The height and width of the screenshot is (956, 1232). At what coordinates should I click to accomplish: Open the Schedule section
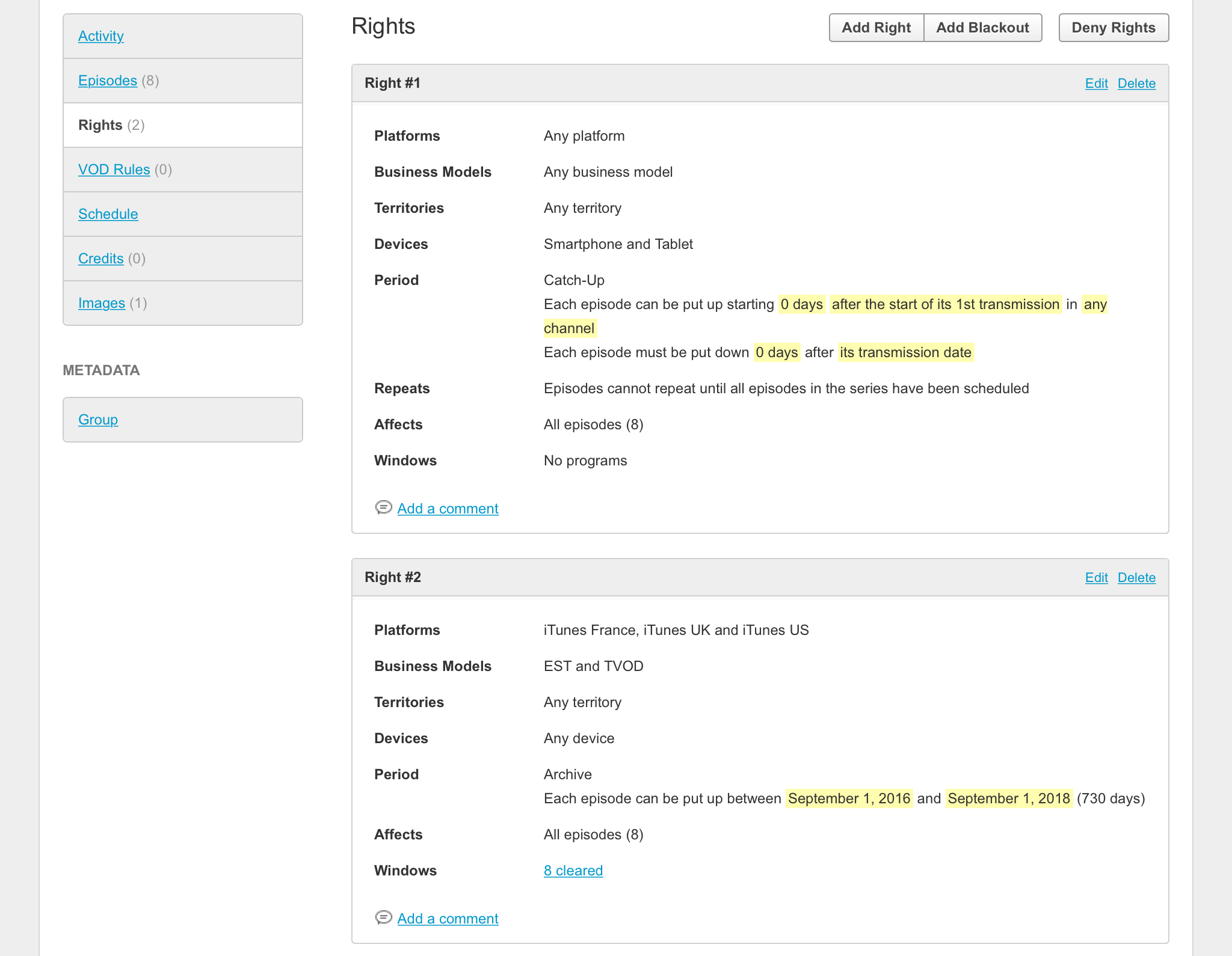click(x=108, y=214)
